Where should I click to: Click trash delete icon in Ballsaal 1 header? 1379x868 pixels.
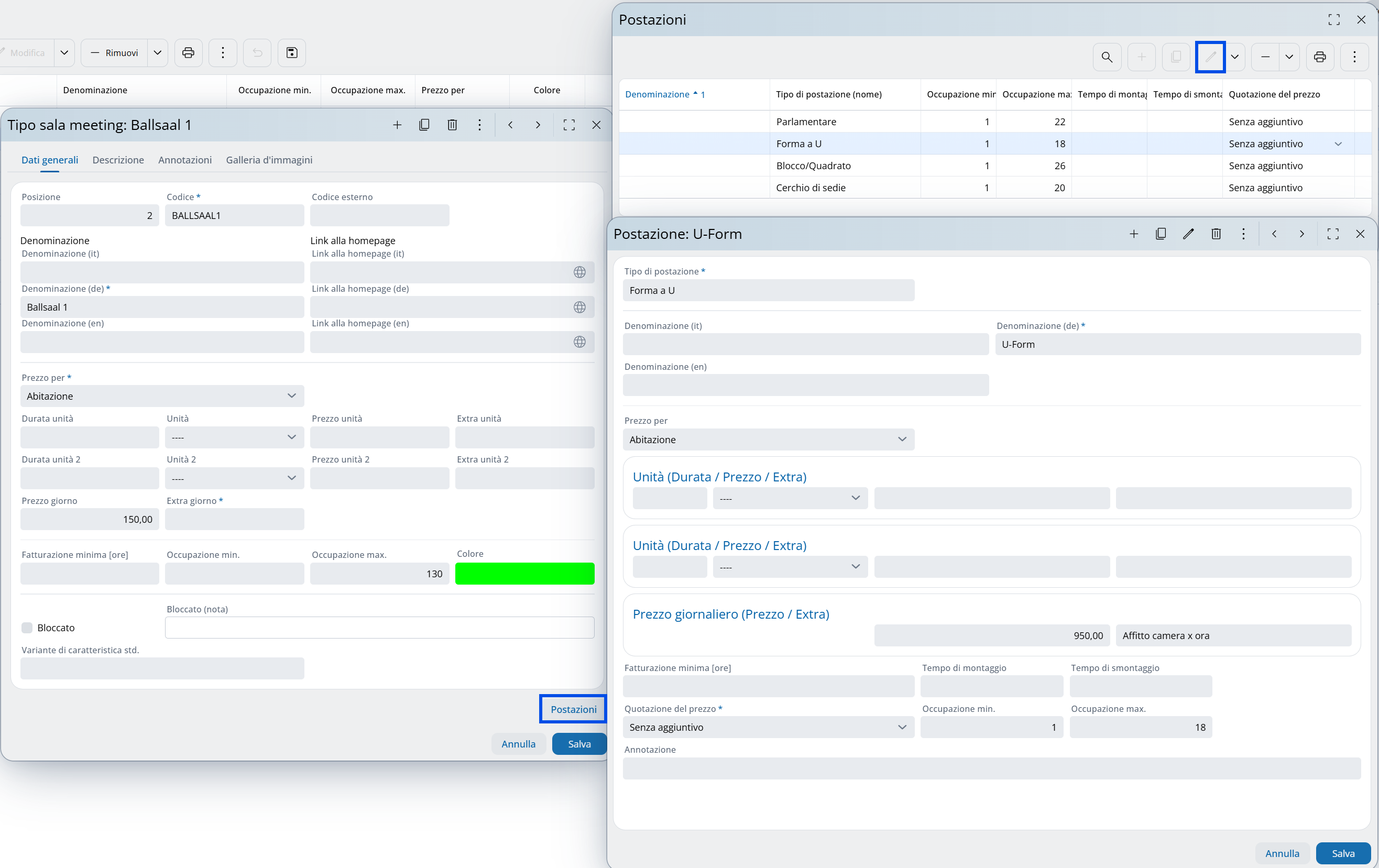coord(452,125)
